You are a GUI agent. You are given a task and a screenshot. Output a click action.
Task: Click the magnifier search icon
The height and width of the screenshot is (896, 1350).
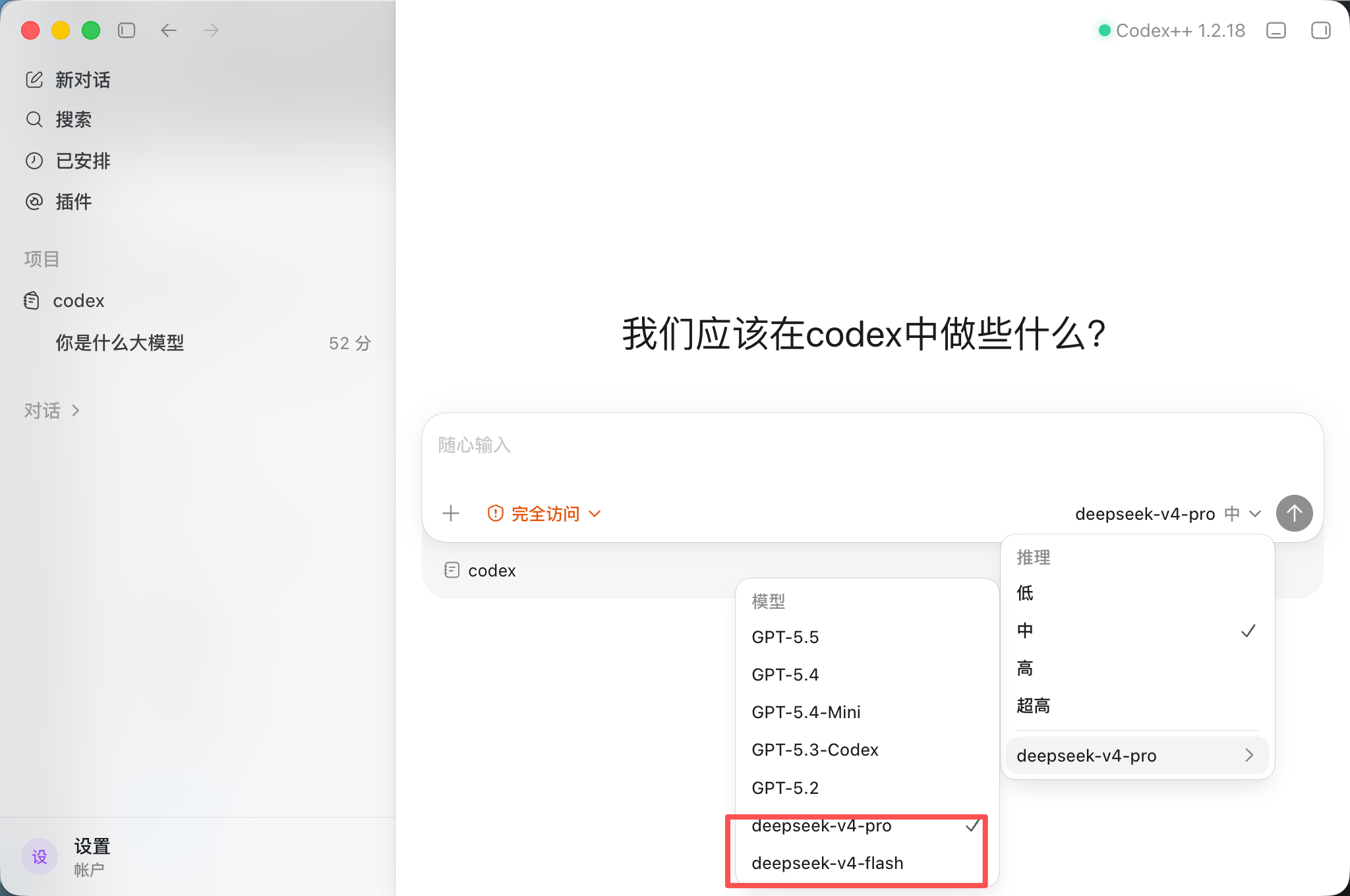[34, 119]
